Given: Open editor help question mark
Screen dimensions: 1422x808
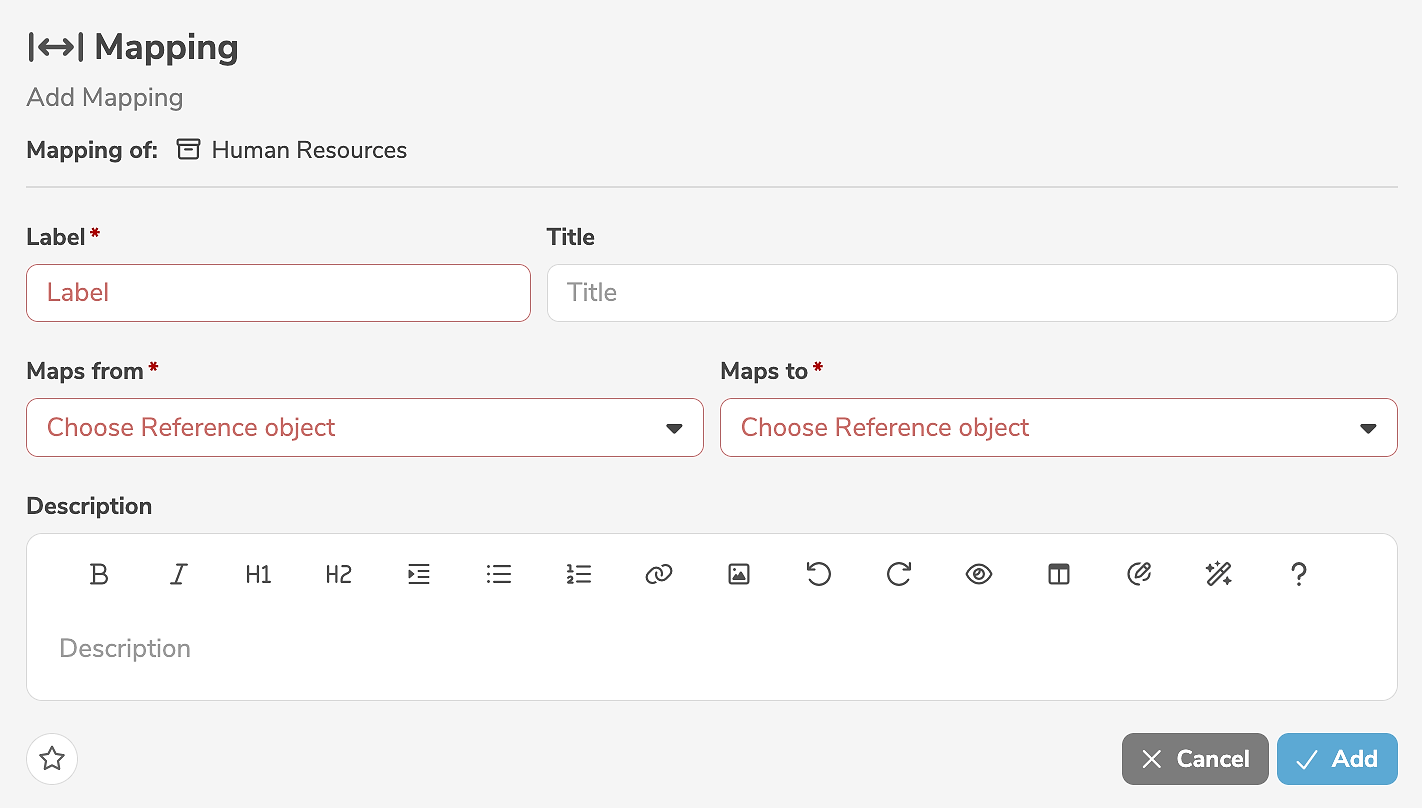Looking at the screenshot, I should tap(1299, 574).
